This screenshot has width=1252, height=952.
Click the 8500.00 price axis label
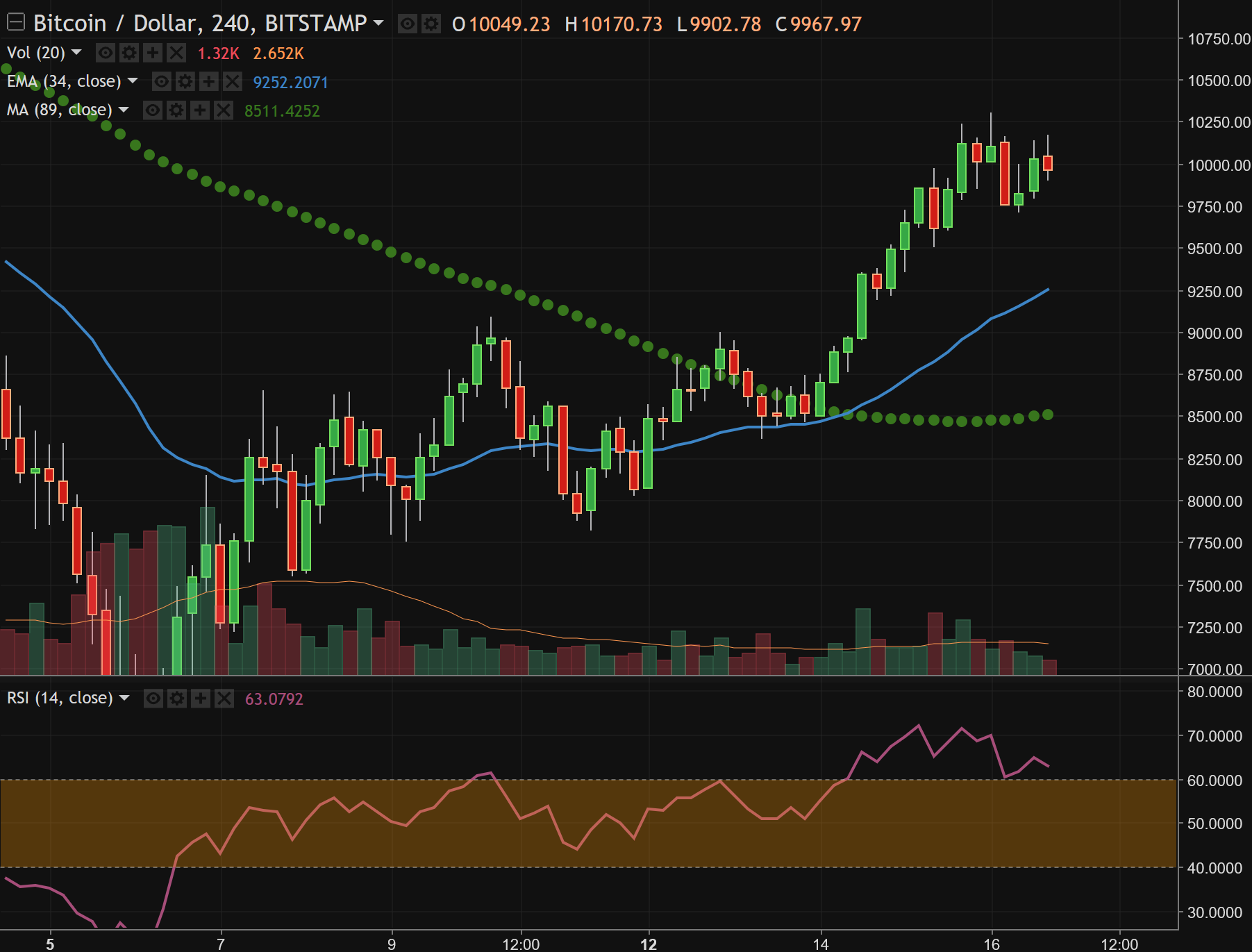pos(1215,417)
